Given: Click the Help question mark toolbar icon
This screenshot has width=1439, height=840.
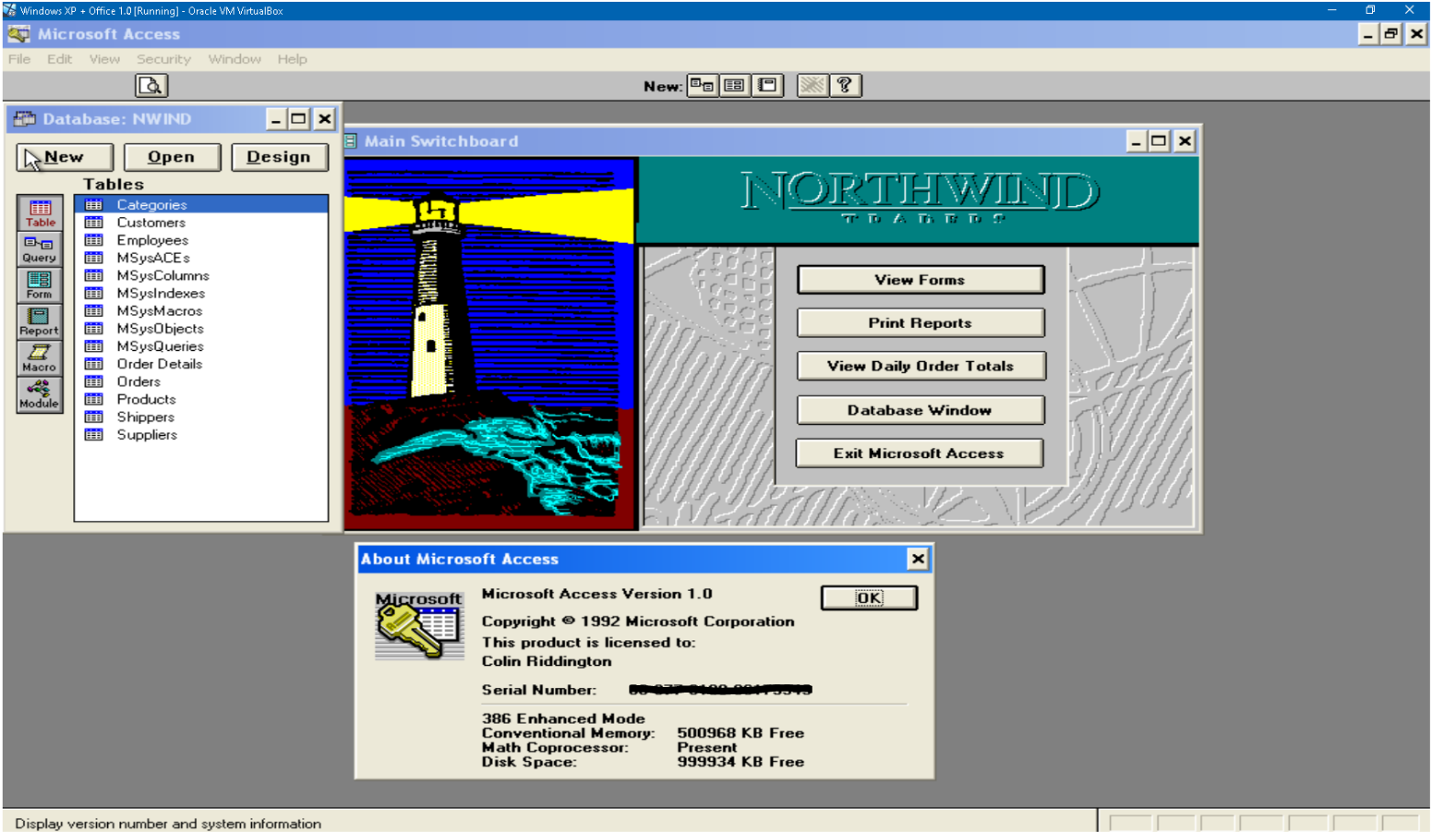Looking at the screenshot, I should pos(845,86).
